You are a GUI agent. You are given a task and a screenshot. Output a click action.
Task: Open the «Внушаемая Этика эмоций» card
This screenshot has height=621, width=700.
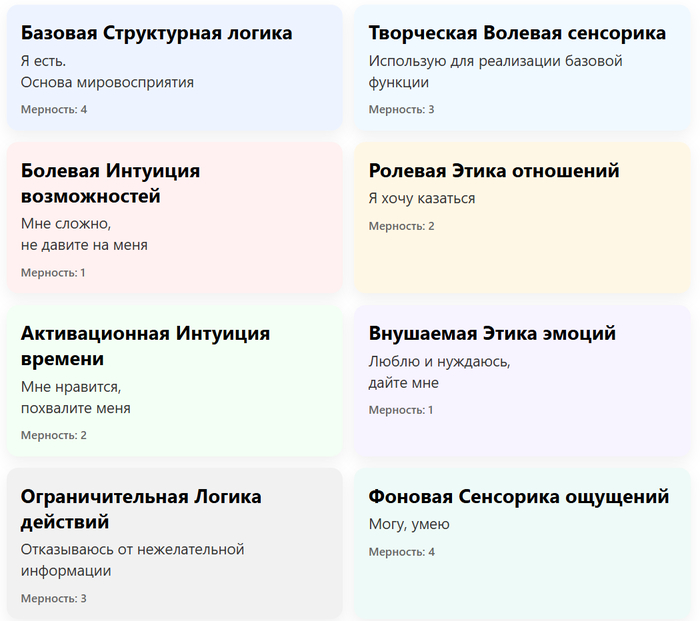click(492, 333)
